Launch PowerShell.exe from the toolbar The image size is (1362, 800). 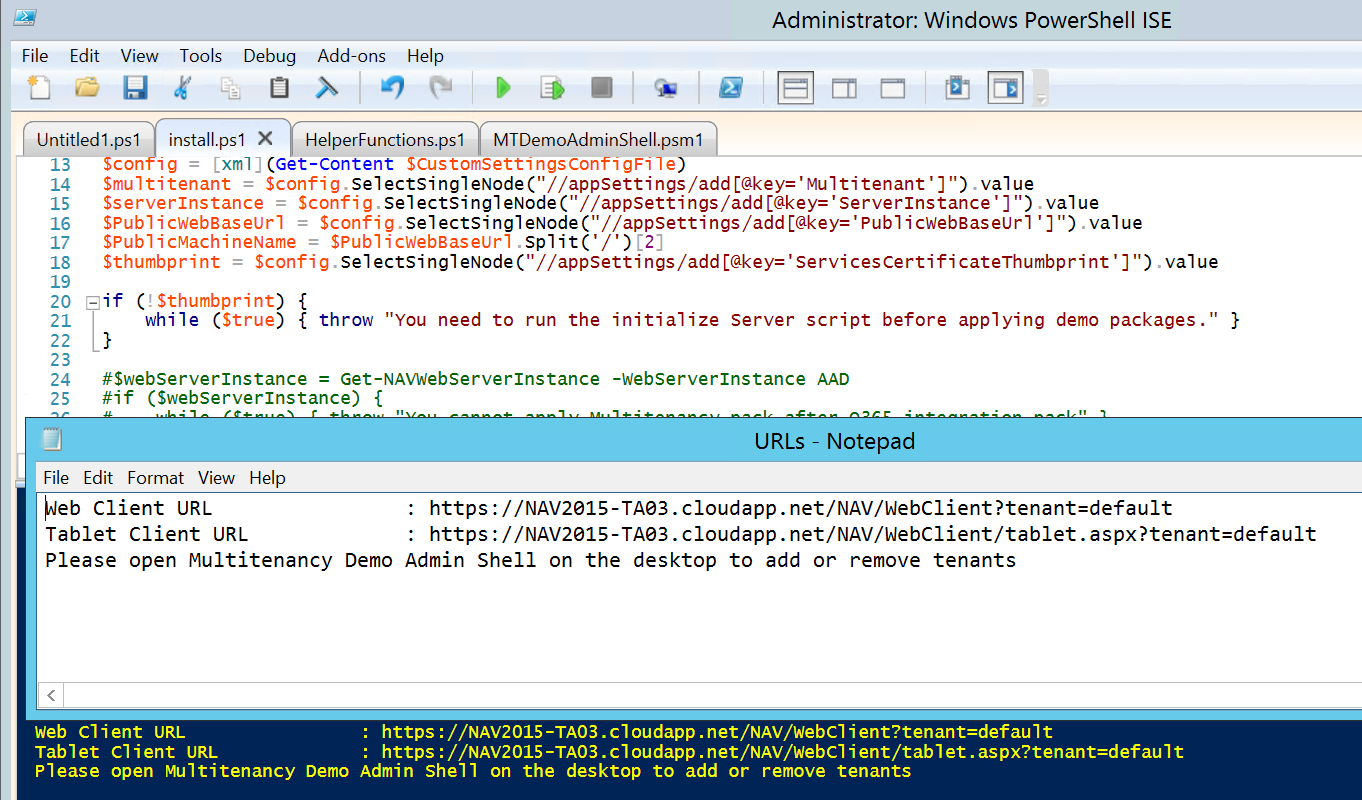(x=730, y=88)
